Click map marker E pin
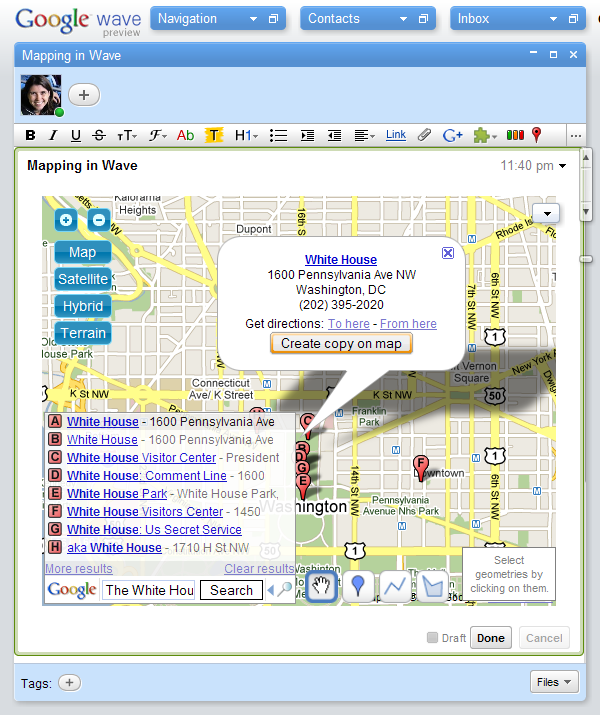600x715 pixels. coord(303,484)
